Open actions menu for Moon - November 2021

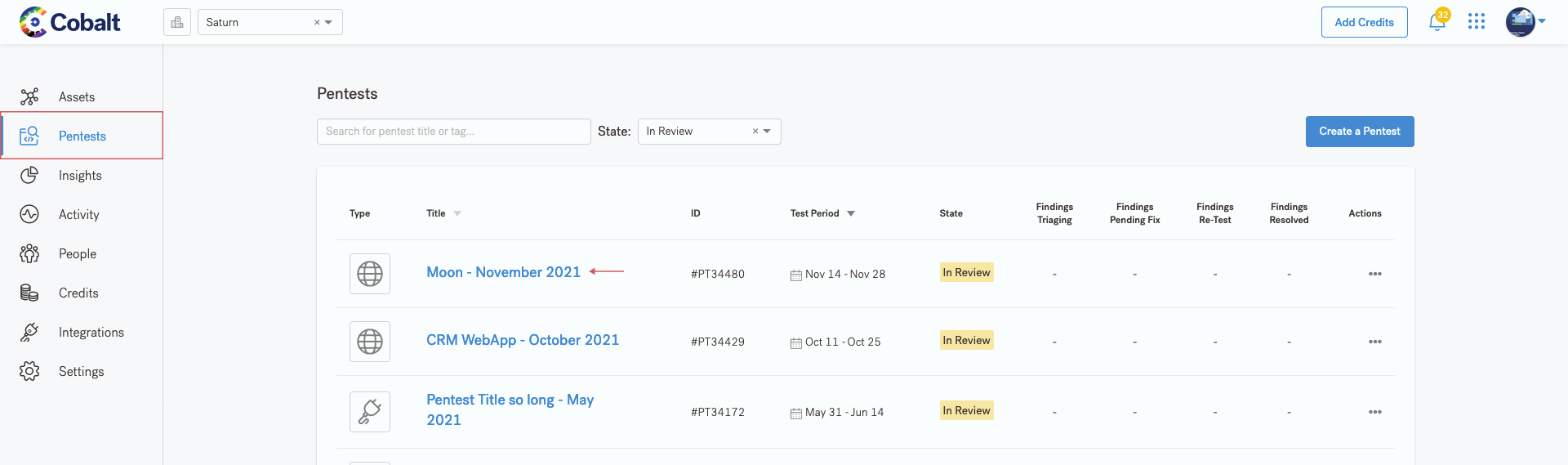click(1374, 274)
